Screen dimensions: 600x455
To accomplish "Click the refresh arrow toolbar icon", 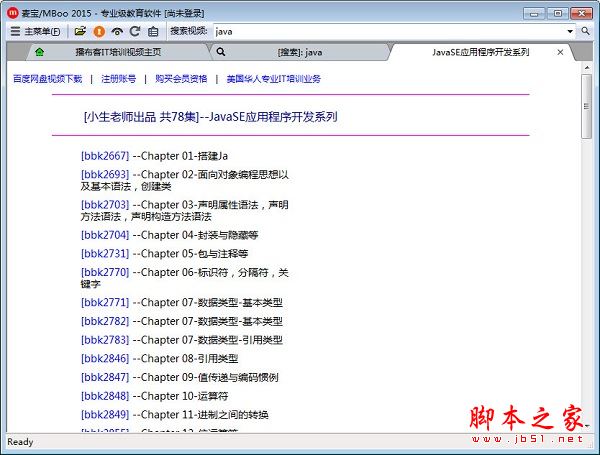I will click(135, 31).
